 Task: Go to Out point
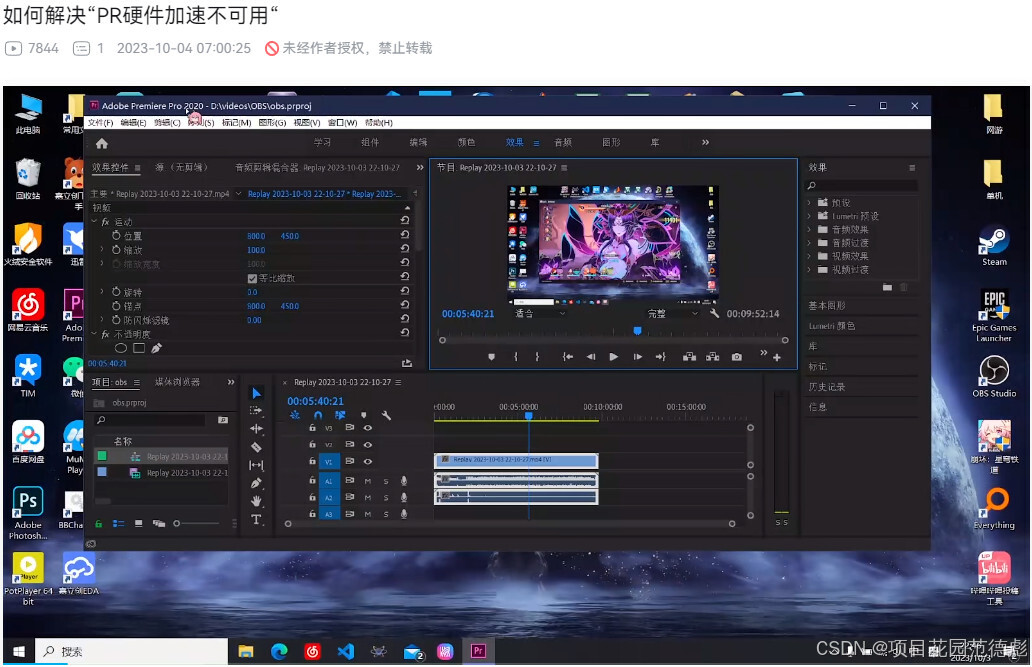point(660,357)
